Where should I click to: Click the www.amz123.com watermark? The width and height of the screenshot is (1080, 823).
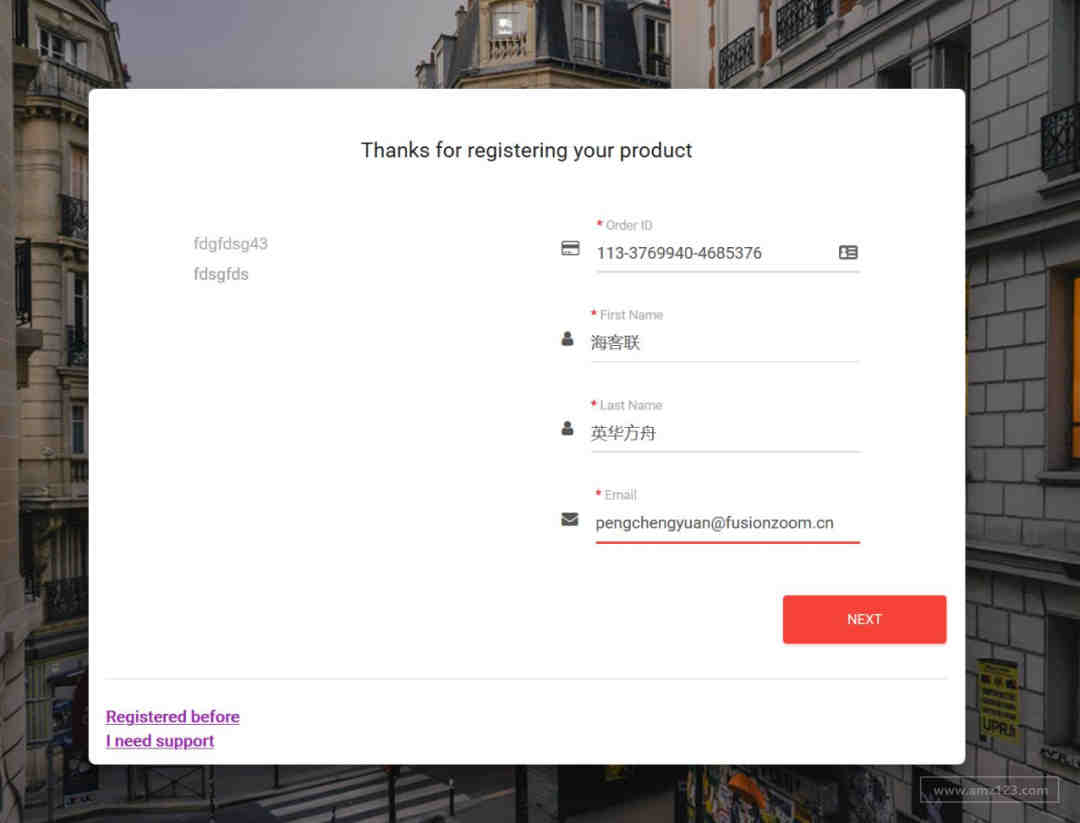pos(989,790)
